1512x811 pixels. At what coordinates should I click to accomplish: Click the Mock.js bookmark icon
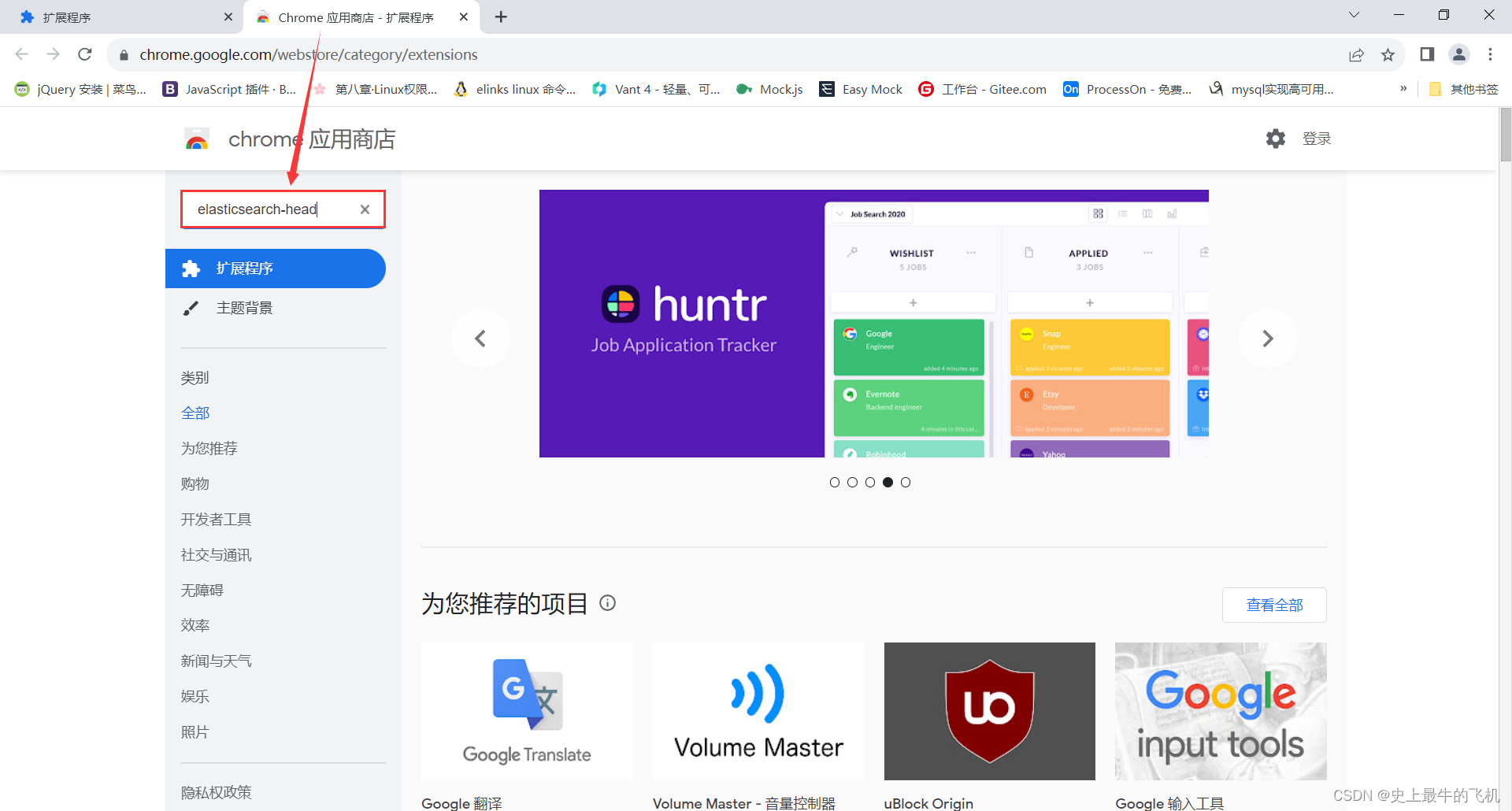(744, 89)
